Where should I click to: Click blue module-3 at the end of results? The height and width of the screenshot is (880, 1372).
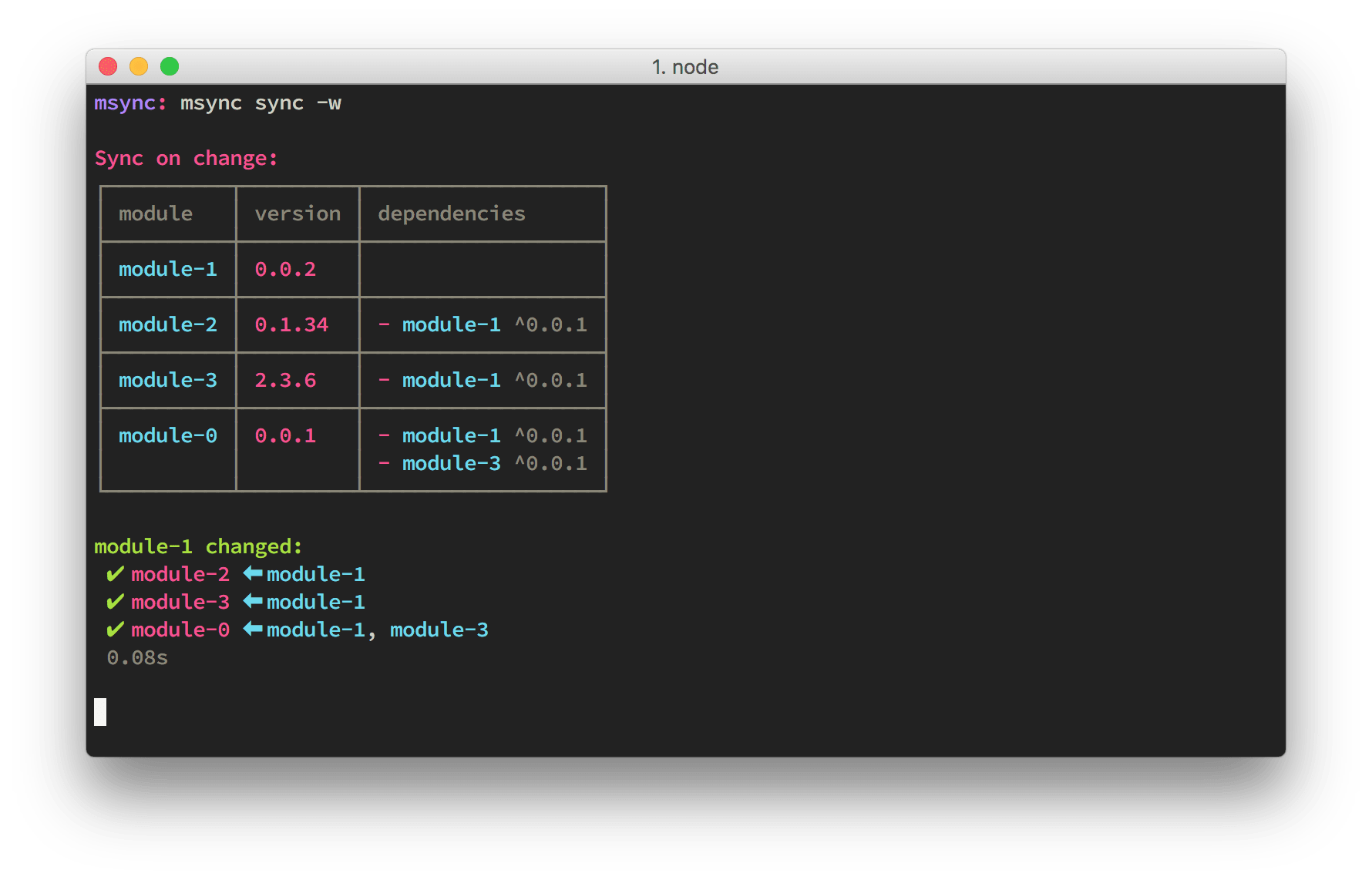(x=439, y=630)
